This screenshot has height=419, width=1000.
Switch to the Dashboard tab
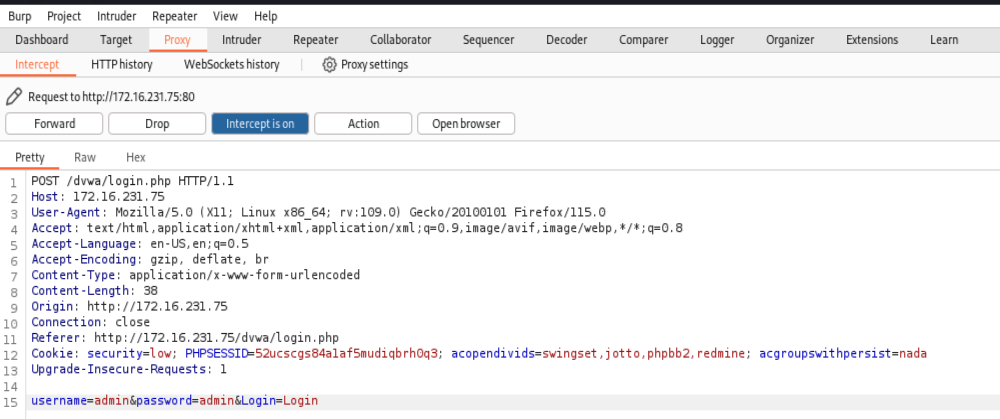tap(42, 40)
